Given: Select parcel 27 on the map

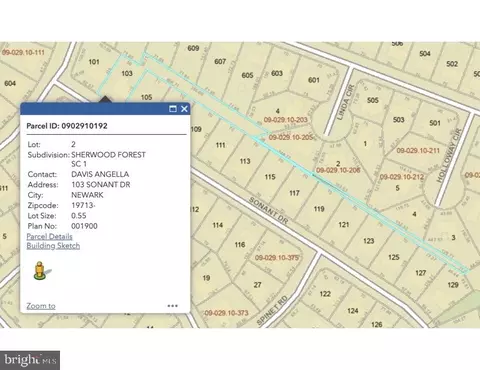Looking at the screenshot, I should point(257,285).
